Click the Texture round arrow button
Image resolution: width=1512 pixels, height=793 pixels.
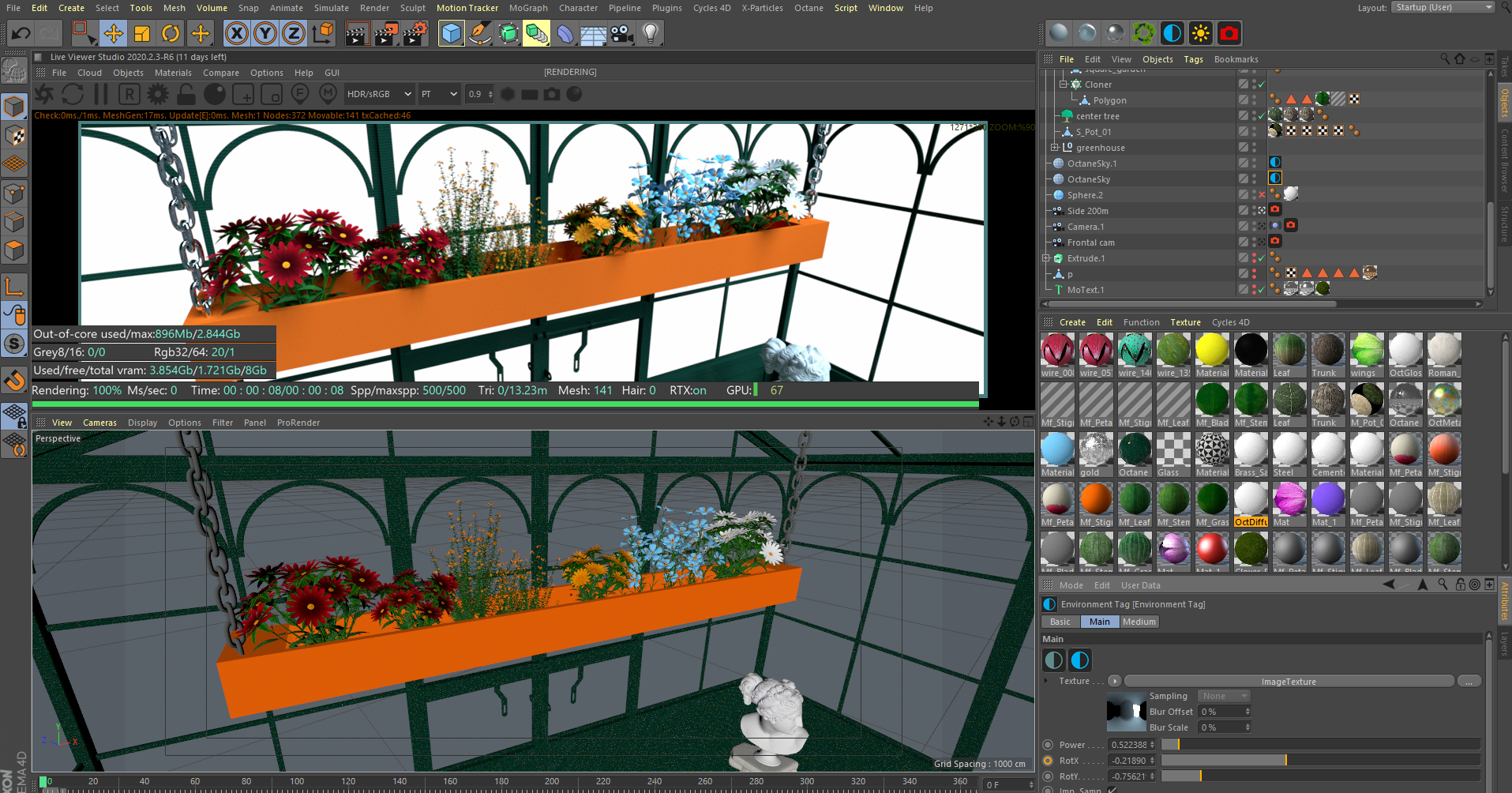[1114, 681]
